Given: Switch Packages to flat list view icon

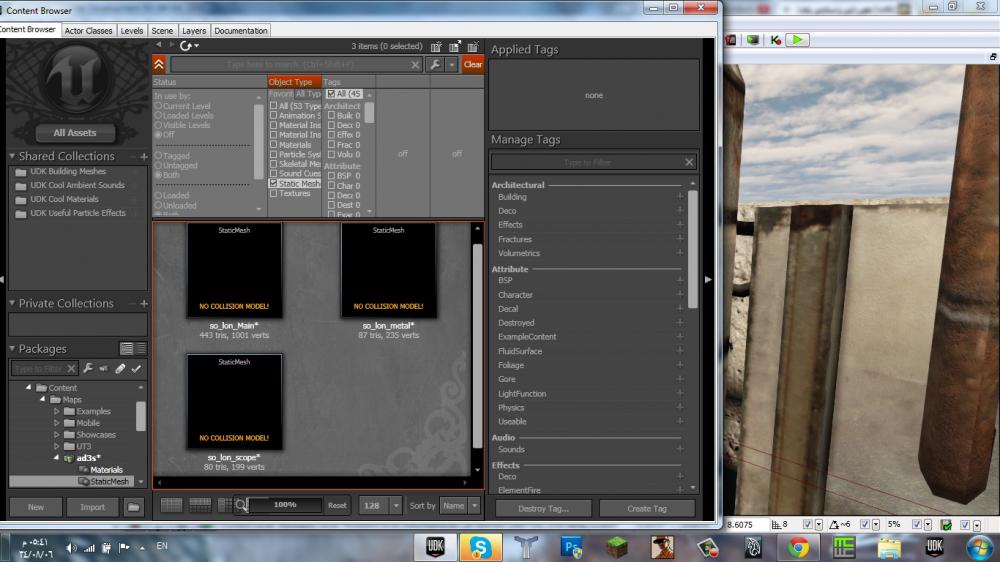Looking at the screenshot, I should (x=141, y=348).
